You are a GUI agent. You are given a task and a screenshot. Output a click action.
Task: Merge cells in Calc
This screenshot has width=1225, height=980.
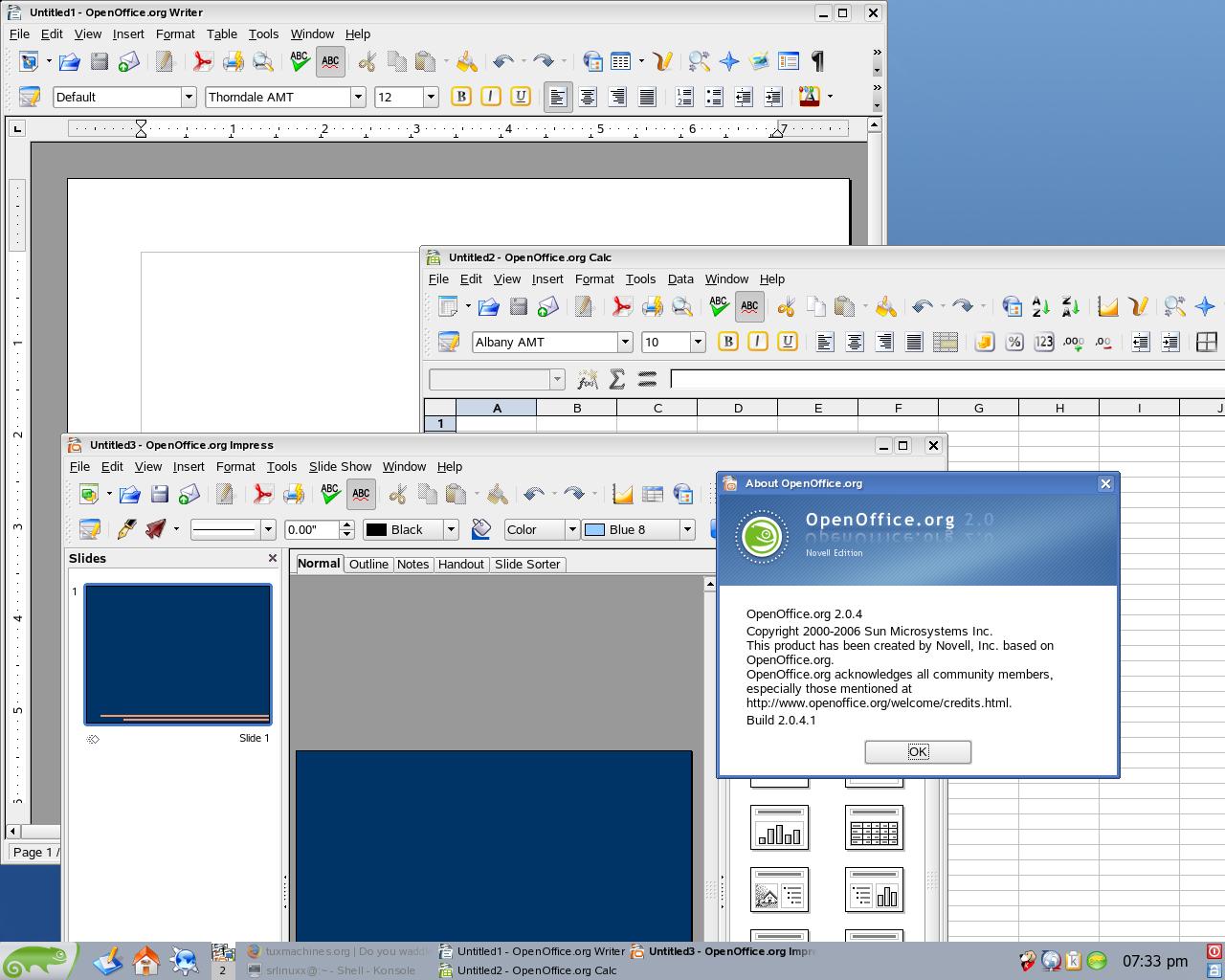click(946, 342)
